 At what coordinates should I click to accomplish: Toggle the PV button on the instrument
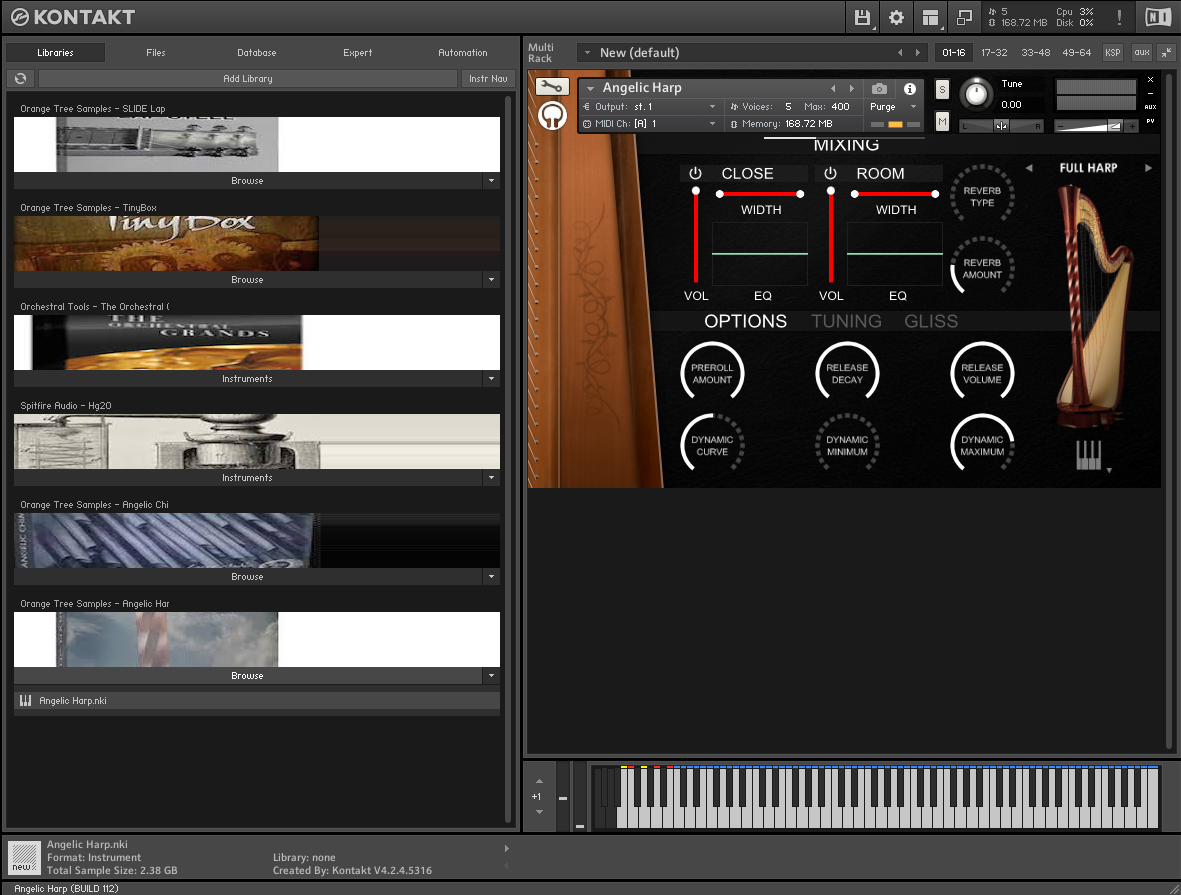(1150, 121)
